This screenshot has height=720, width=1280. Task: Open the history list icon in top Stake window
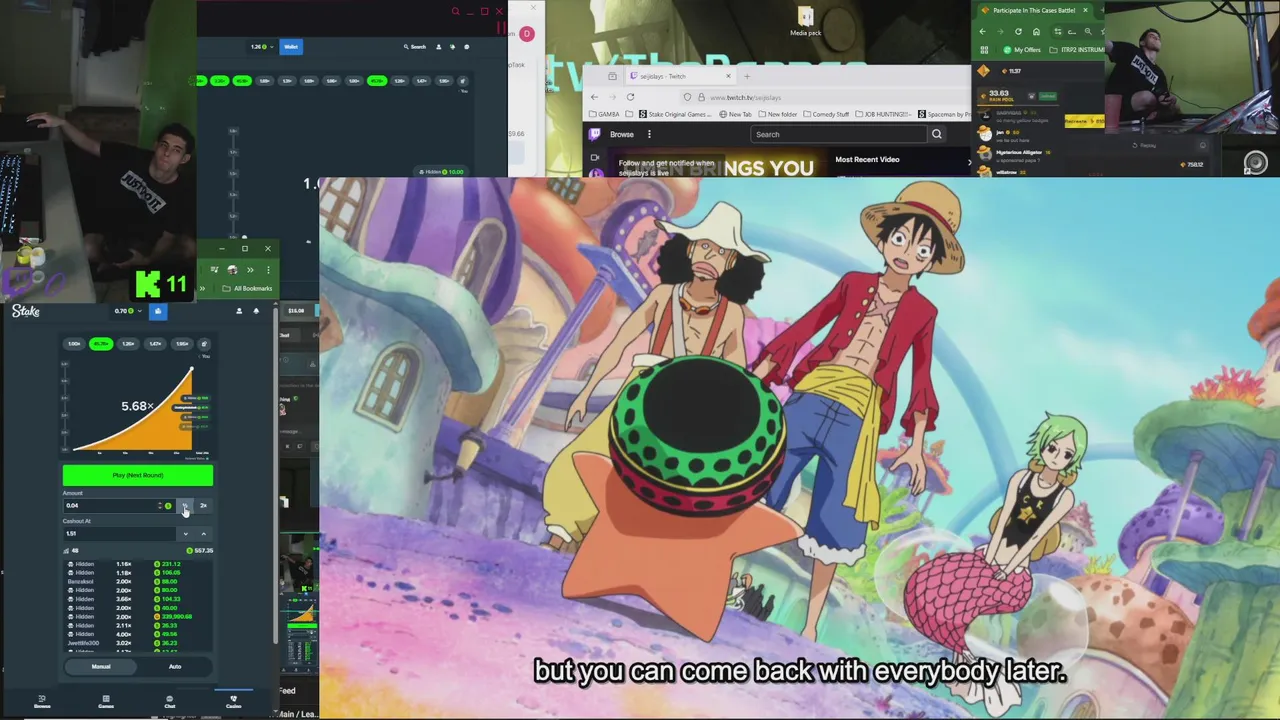(463, 81)
